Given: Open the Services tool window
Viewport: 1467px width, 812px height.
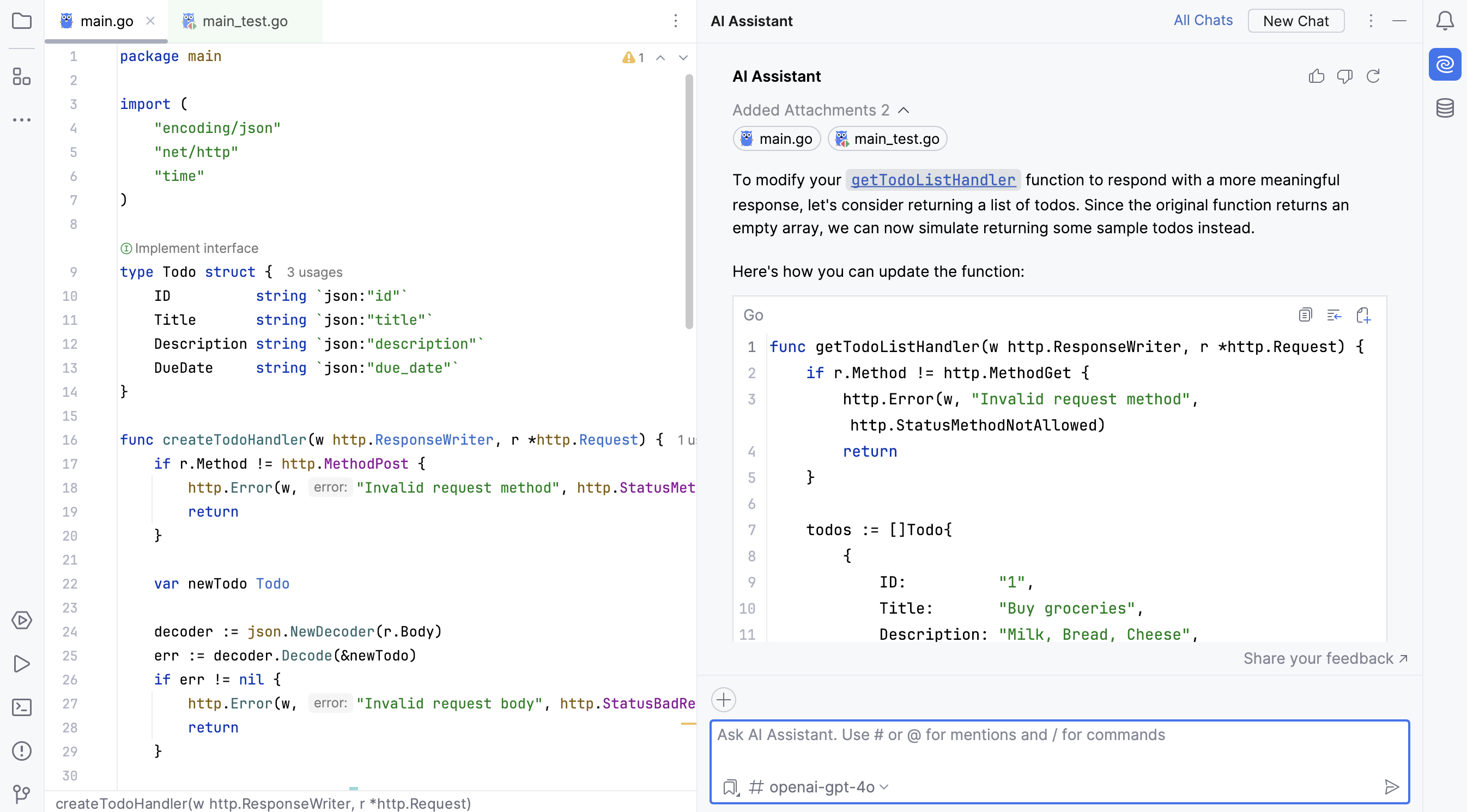Looking at the screenshot, I should 22,620.
